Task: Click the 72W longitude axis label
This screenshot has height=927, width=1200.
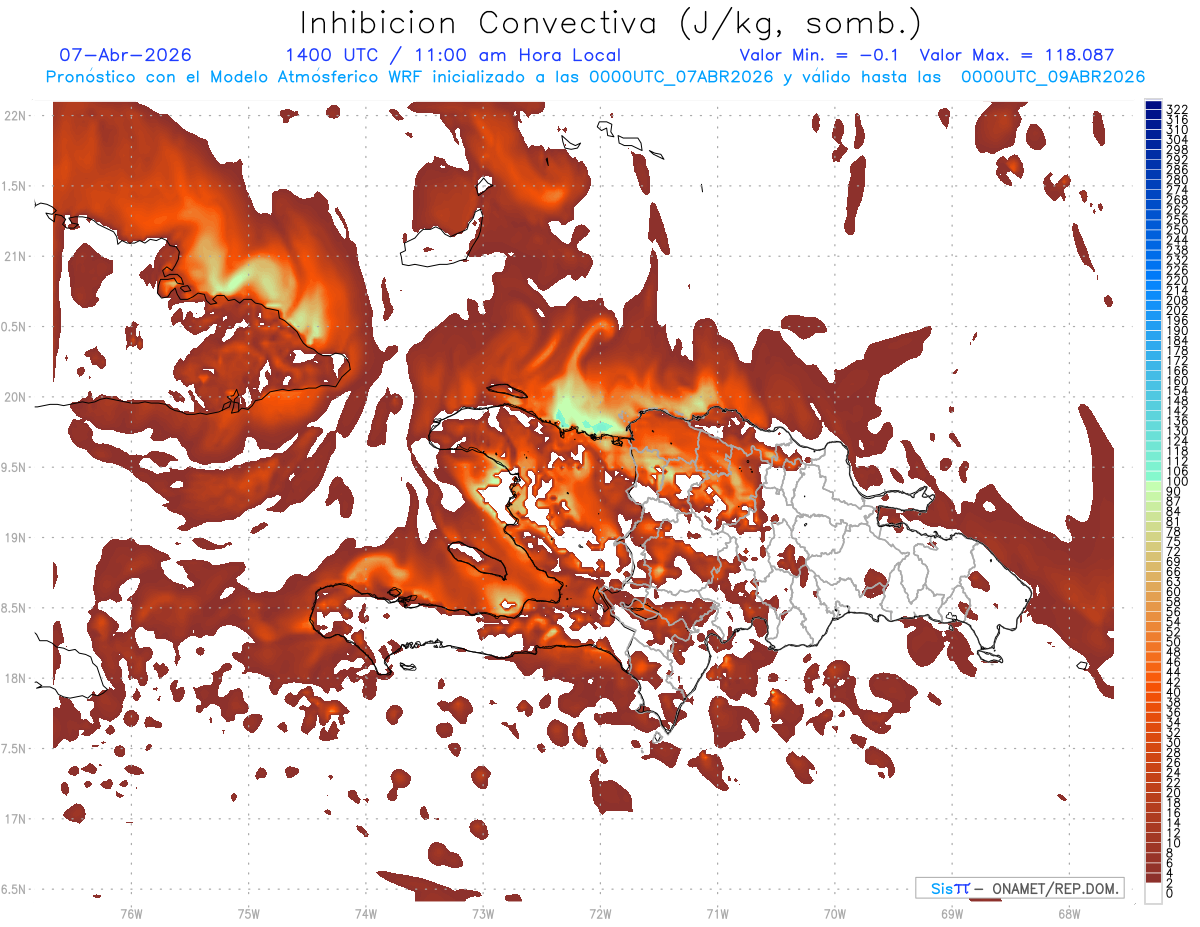Action: [x=600, y=913]
